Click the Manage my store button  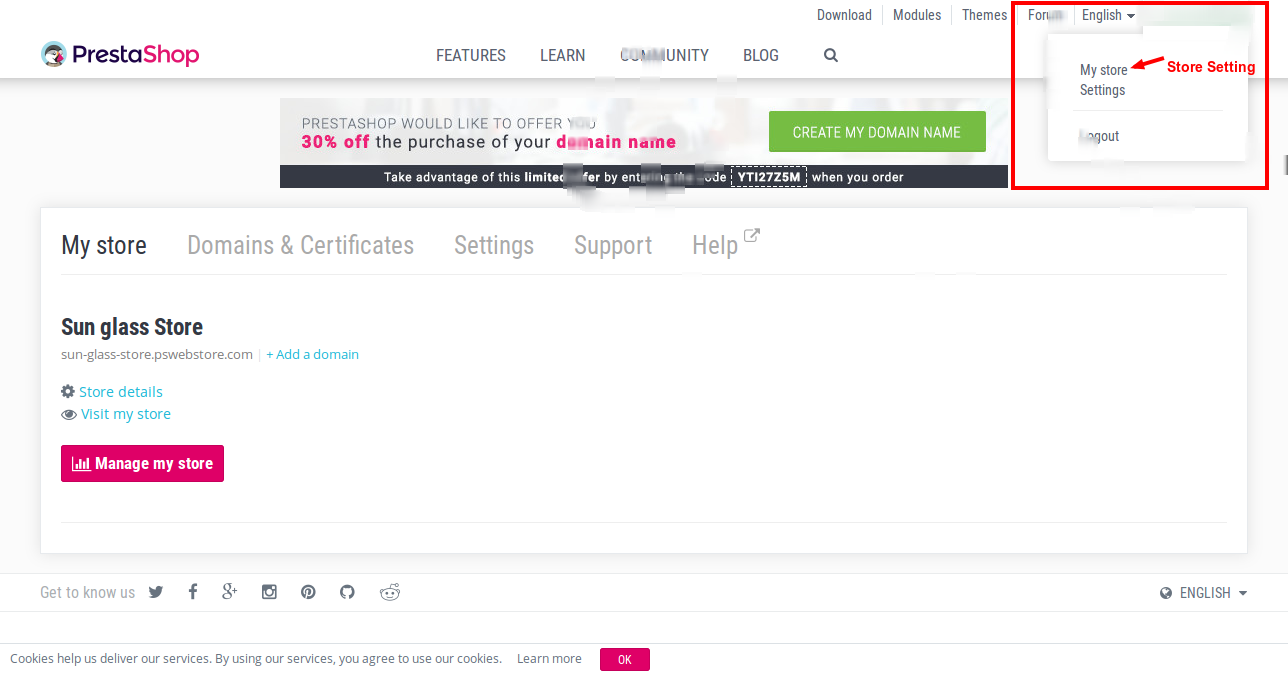coord(142,463)
